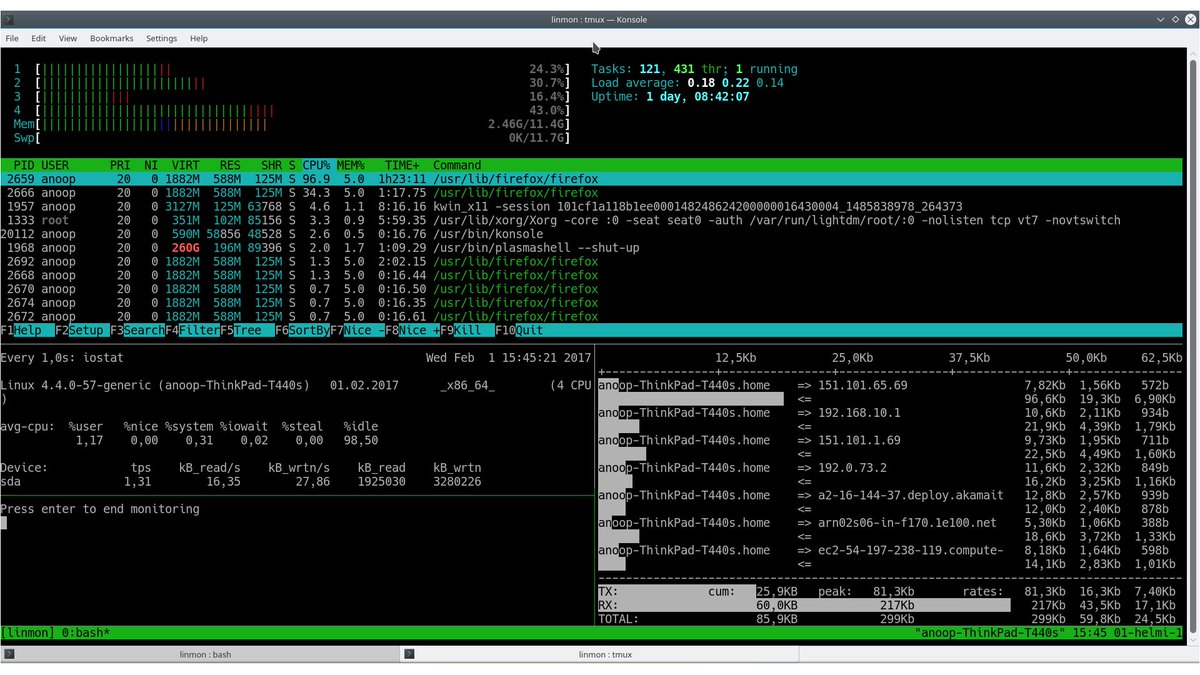Select firefox process row PID 2692
1200x675 pixels.
pos(591,262)
